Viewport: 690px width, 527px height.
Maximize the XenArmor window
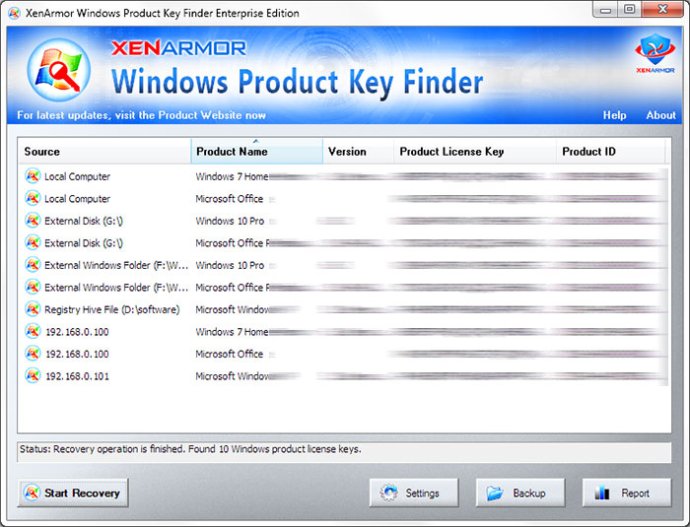pos(629,9)
